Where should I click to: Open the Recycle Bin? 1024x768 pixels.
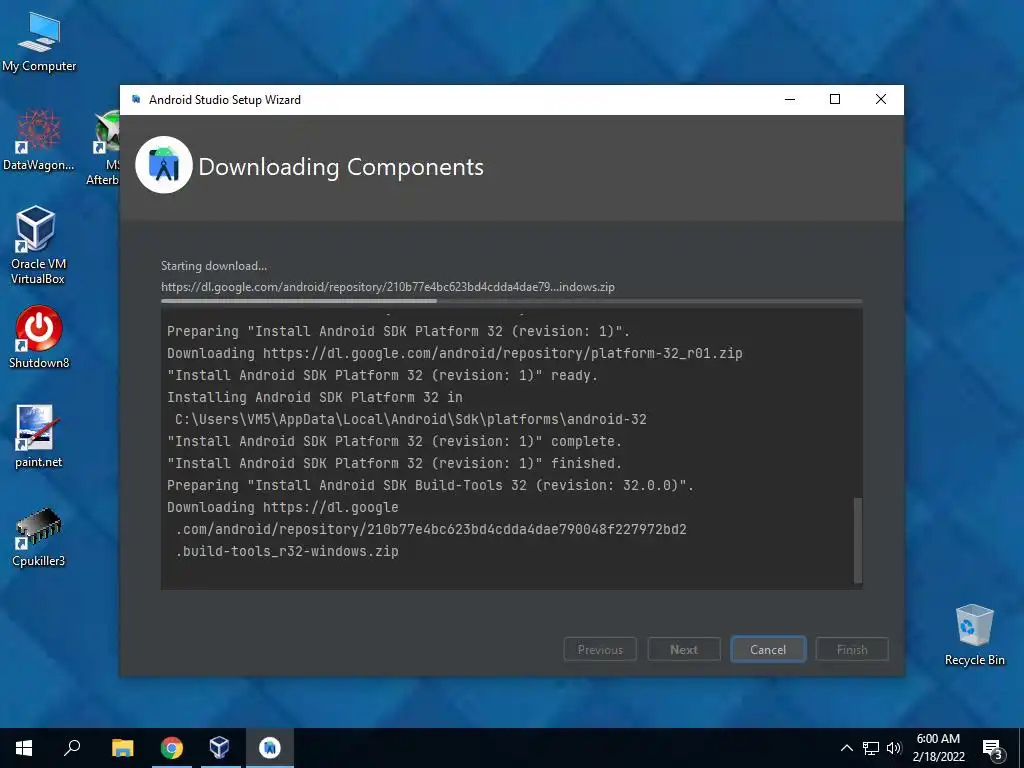(x=974, y=635)
